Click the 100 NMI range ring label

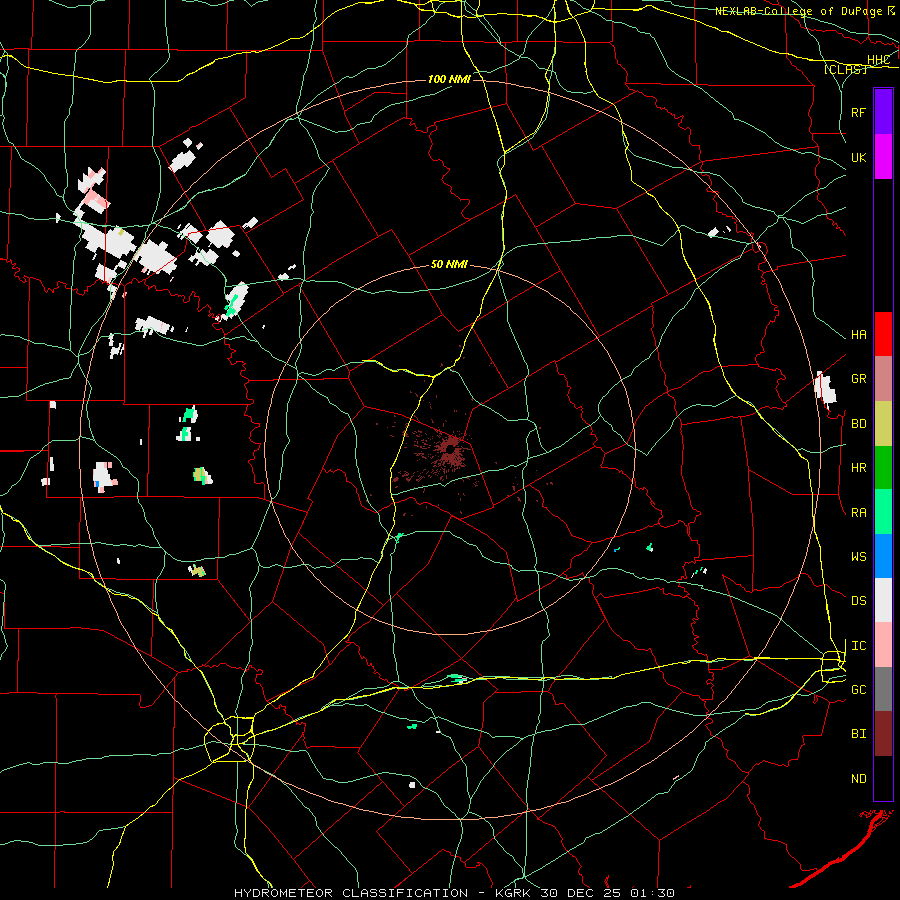point(449,79)
